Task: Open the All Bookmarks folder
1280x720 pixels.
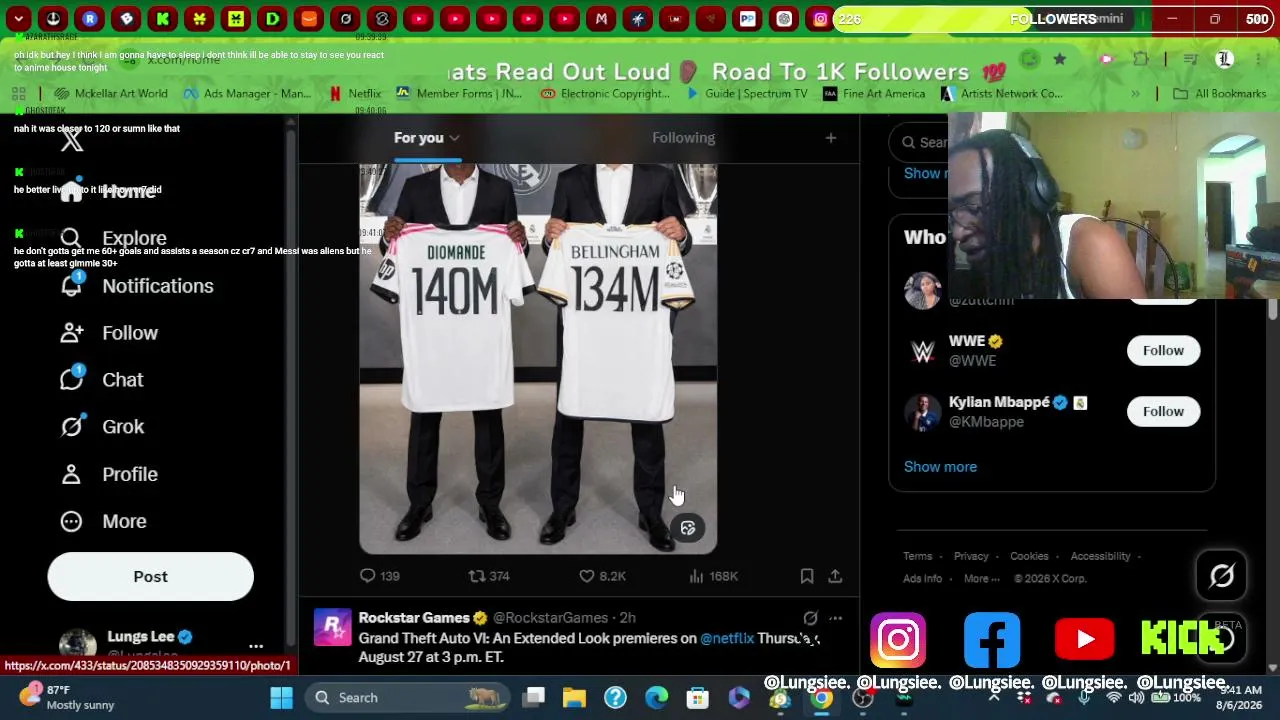Action: coord(1219,94)
